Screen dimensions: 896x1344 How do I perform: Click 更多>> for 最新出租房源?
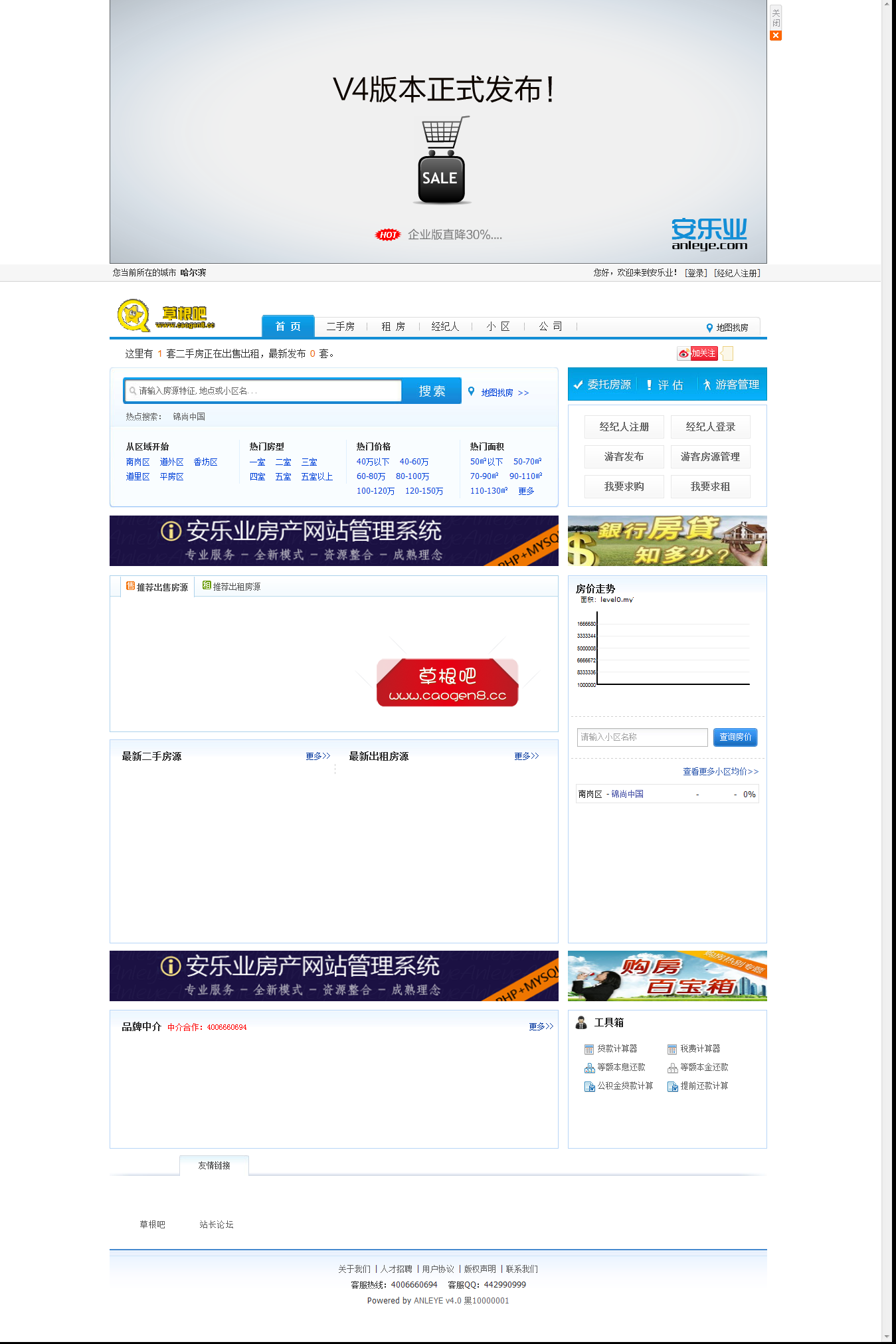tap(526, 756)
